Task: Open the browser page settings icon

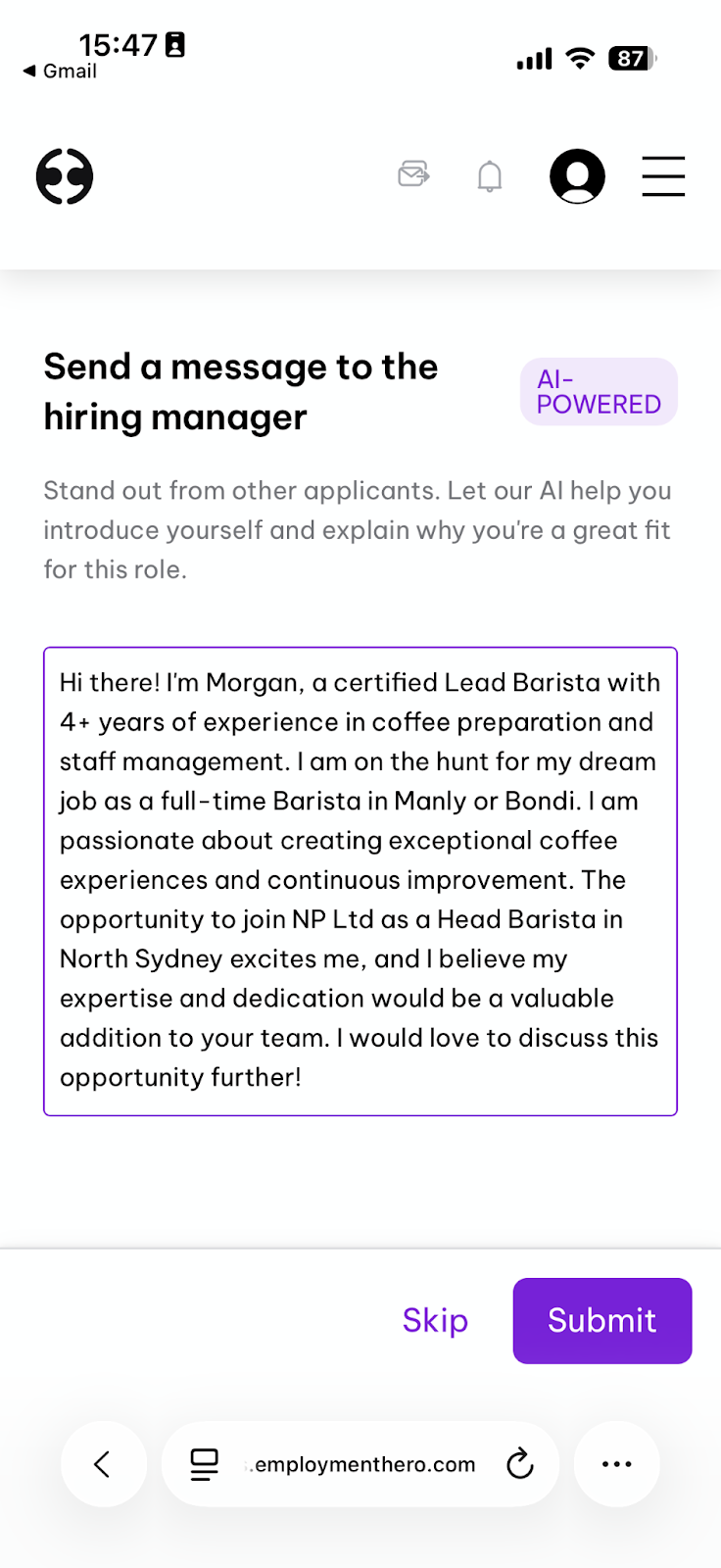Action: pyautogui.click(x=204, y=1464)
